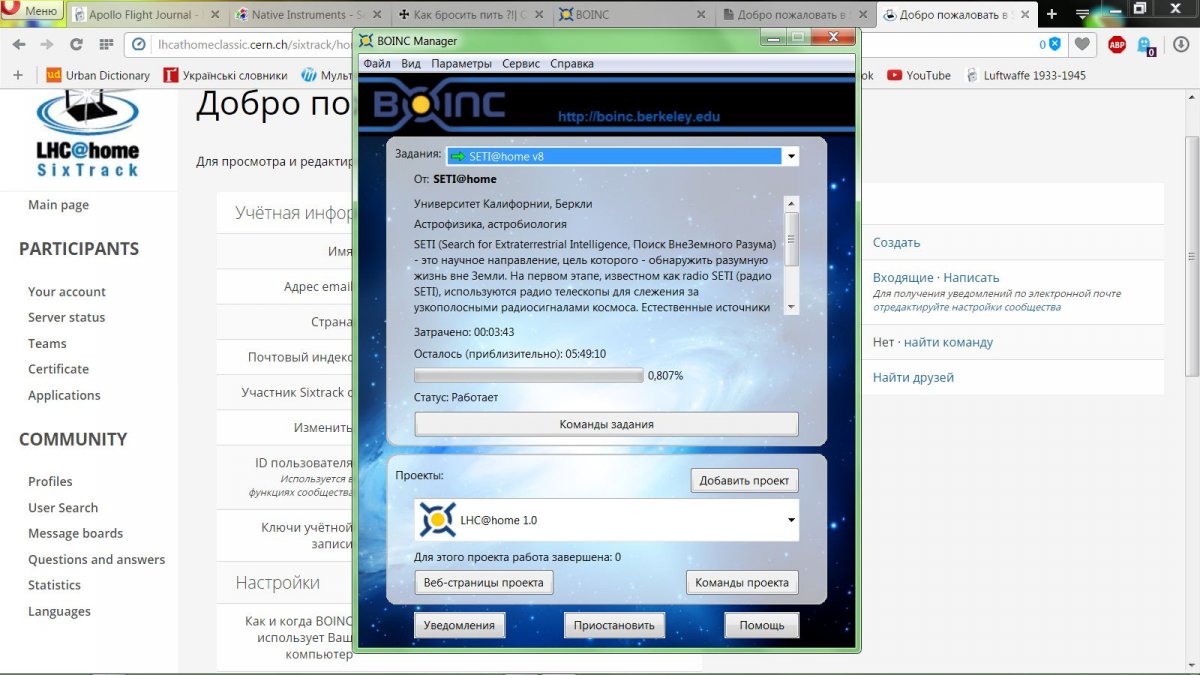The image size is (1200, 675).
Task: Click the найти команду link
Action: click(948, 342)
